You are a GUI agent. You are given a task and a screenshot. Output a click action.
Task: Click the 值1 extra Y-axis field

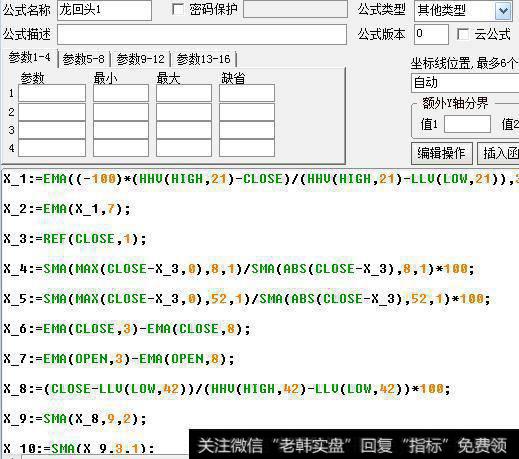point(467,124)
